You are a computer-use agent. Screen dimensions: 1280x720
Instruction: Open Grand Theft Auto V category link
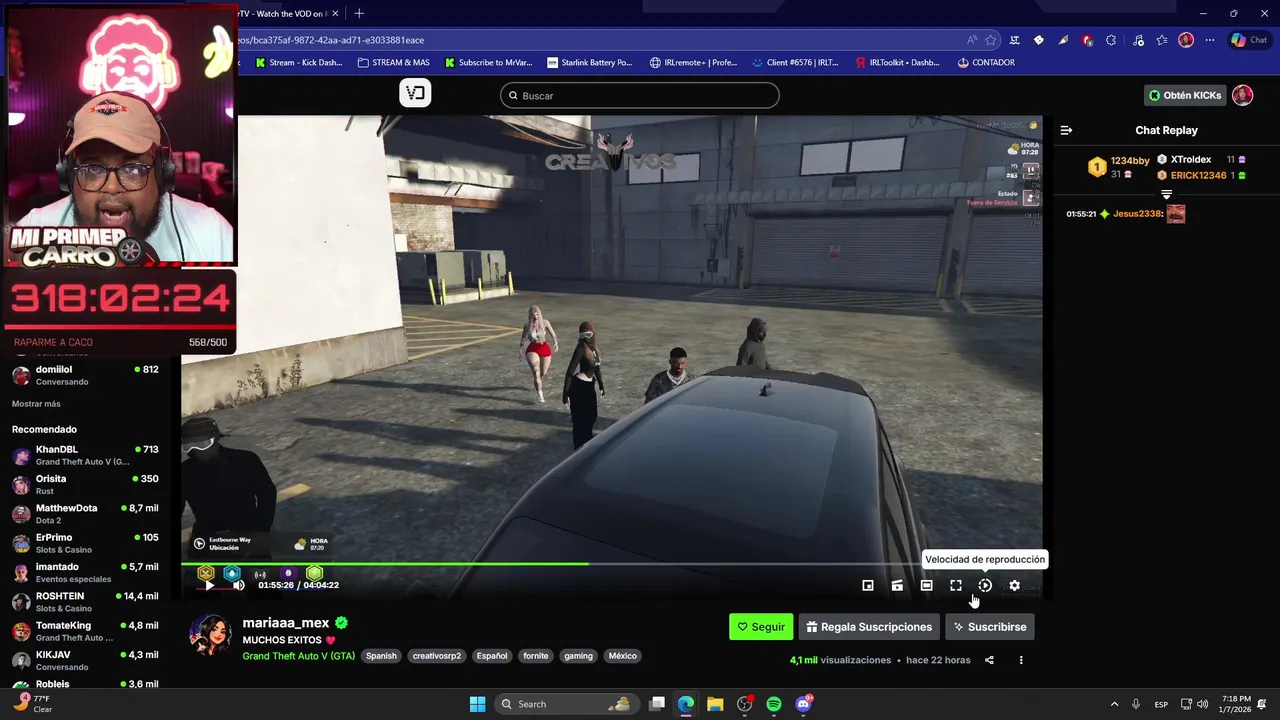298,656
